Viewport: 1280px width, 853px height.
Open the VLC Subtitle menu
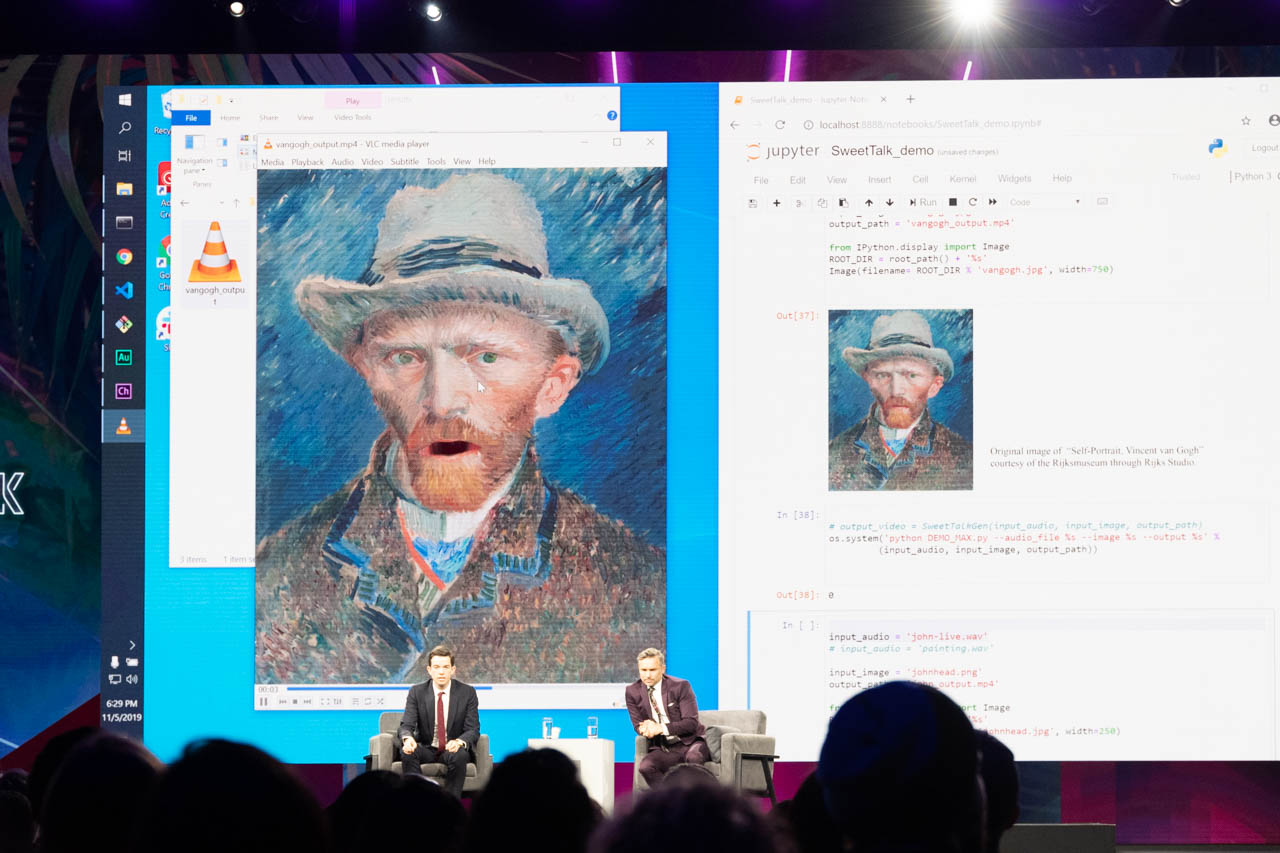405,162
